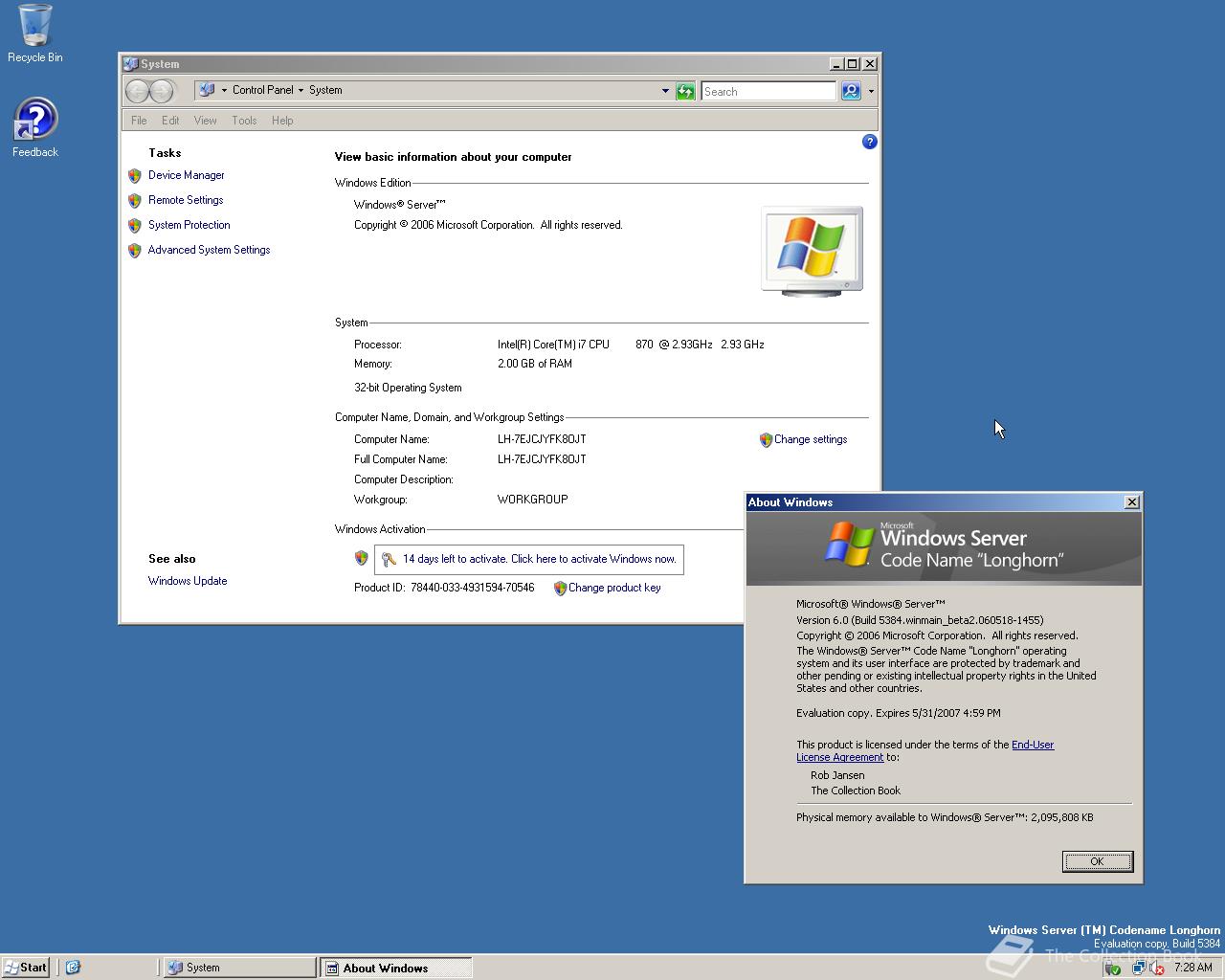Click the 2.00 GB of RAM text
1225x980 pixels.
coord(535,364)
